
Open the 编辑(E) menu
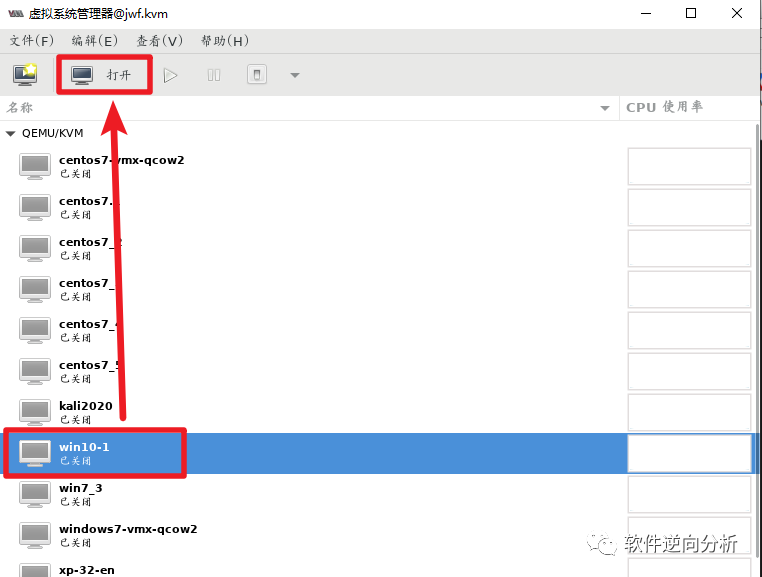click(94, 41)
